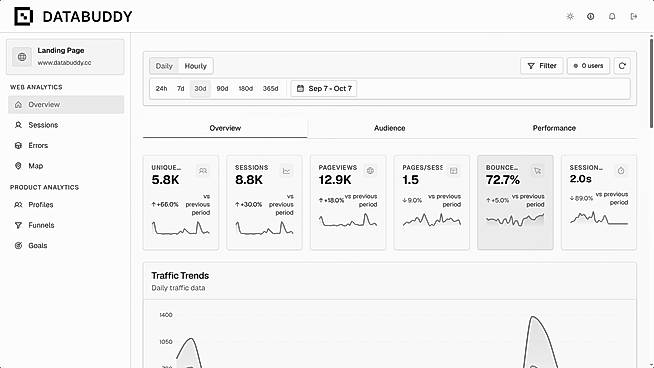654x368 pixels.
Task: Open the Landing Page website selector
Action: pos(65,57)
